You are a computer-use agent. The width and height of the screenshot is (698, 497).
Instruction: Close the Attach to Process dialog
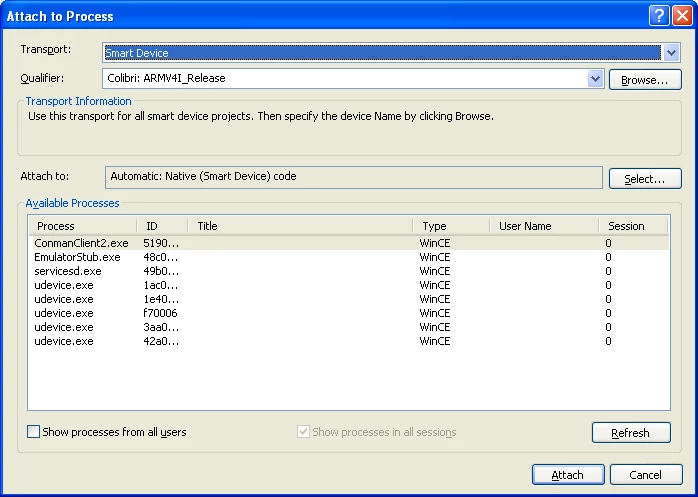point(682,15)
